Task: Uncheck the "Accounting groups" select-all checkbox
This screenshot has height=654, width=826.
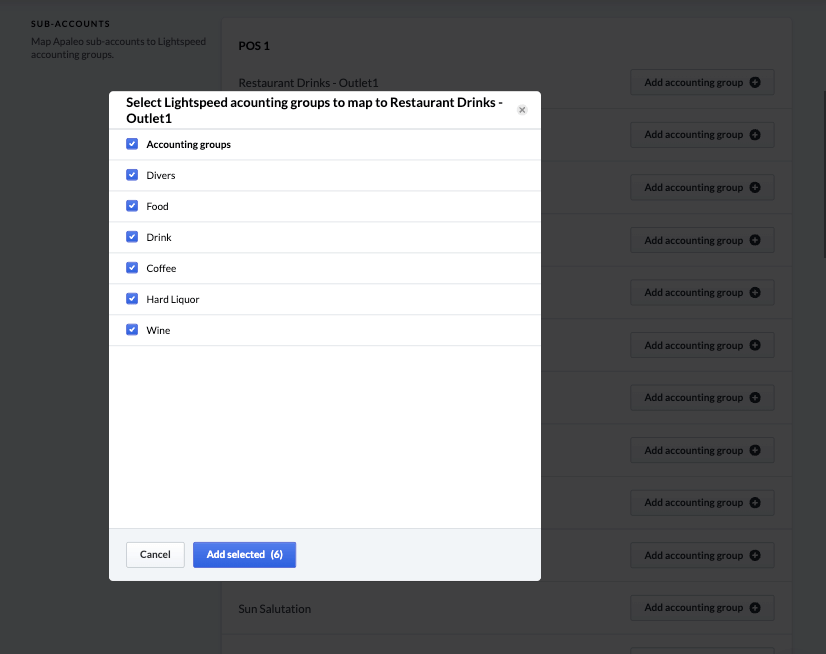Action: [132, 144]
